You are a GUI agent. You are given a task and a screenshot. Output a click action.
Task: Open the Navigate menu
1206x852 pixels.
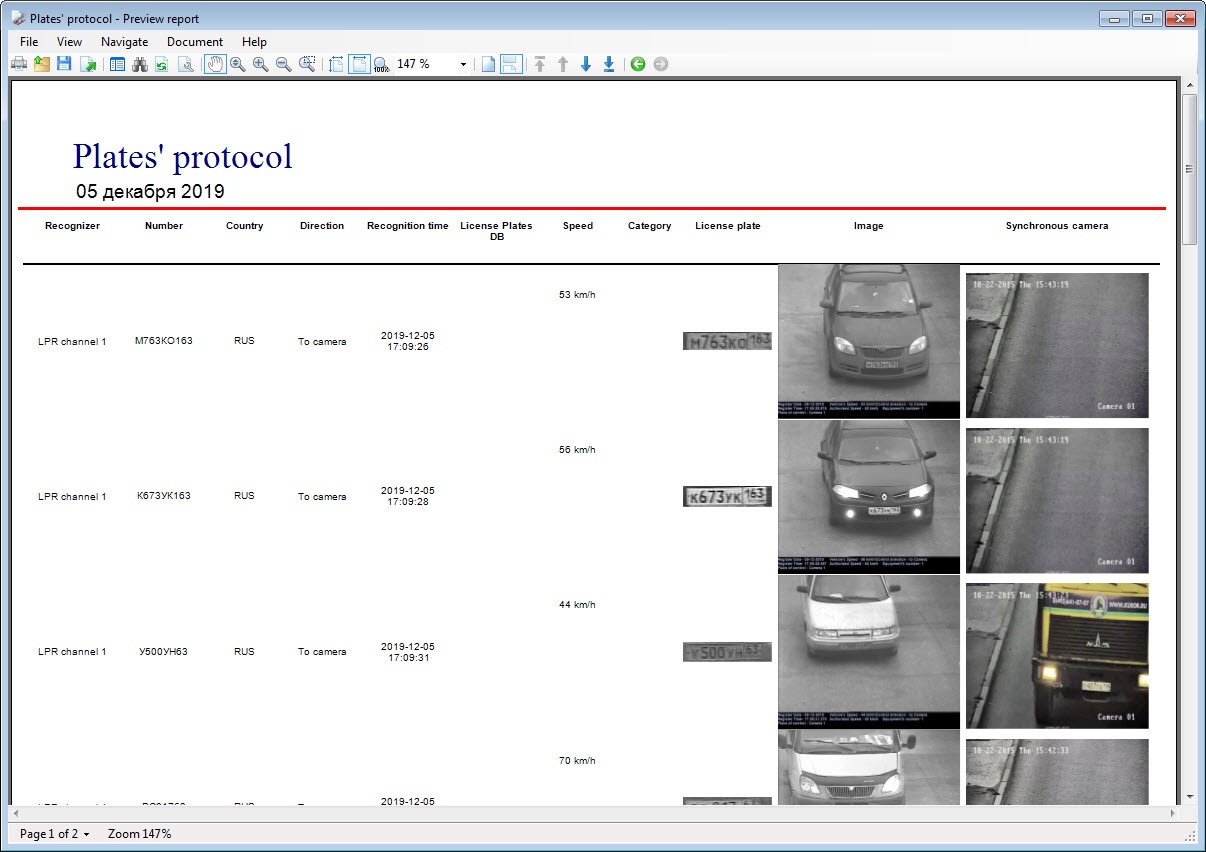click(124, 42)
